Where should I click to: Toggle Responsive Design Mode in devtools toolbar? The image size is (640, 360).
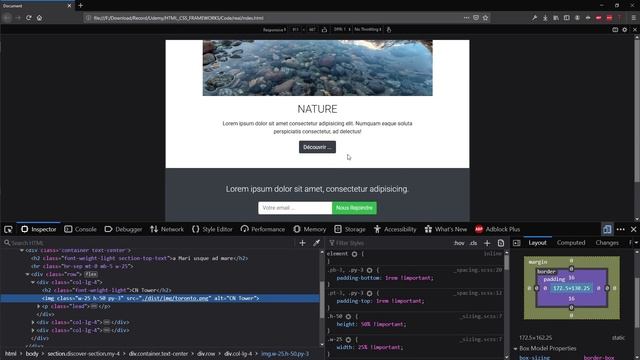click(x=607, y=229)
